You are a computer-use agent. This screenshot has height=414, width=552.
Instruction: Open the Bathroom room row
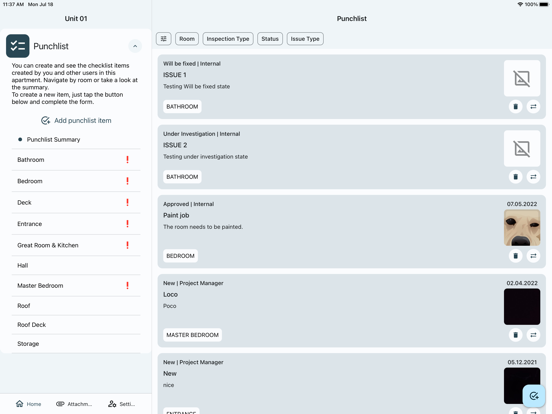(x=76, y=160)
